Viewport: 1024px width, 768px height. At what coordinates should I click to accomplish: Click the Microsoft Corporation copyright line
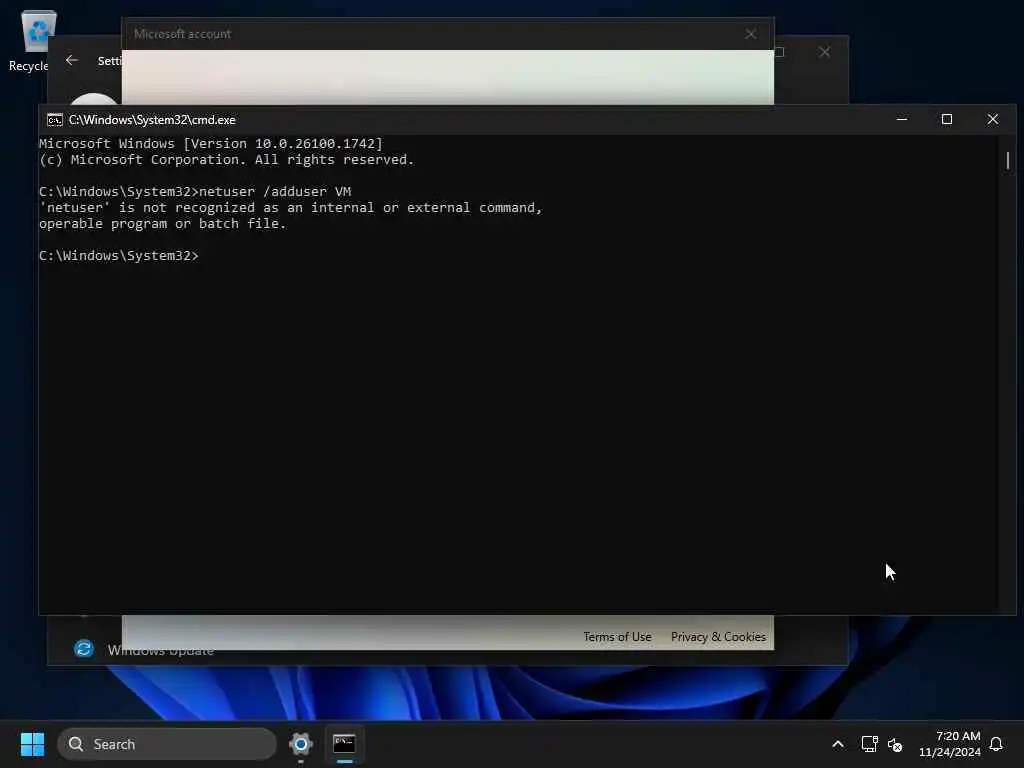[227, 159]
